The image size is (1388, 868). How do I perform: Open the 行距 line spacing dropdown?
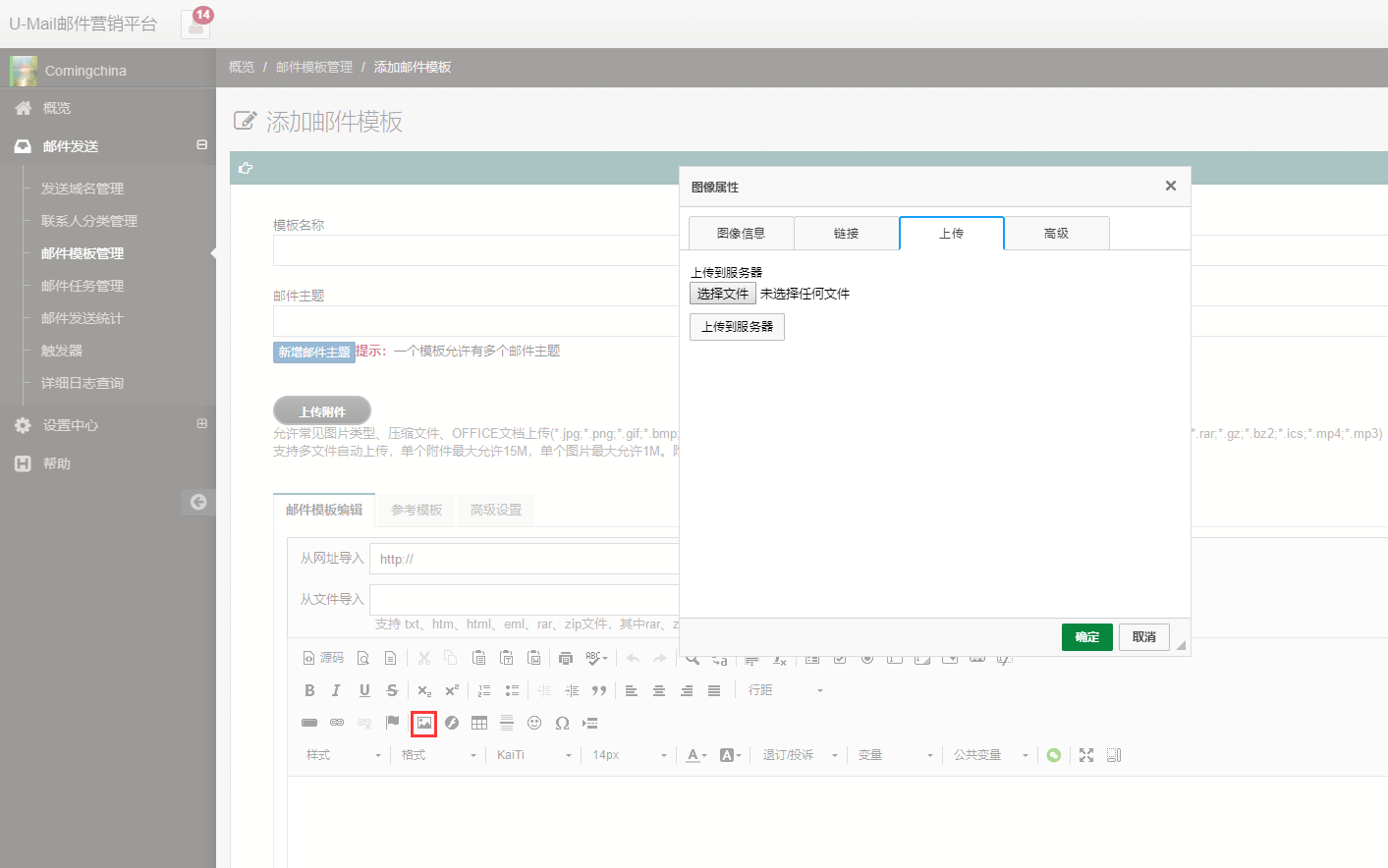coord(785,690)
